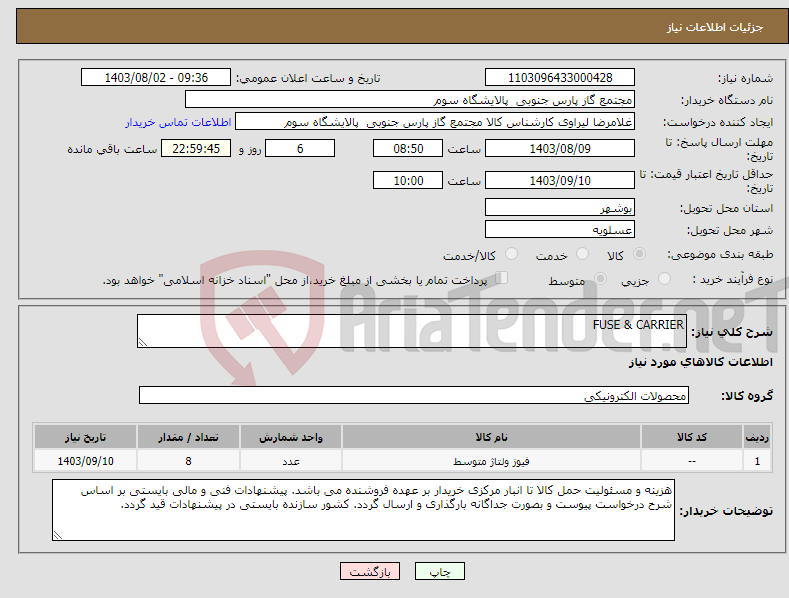Click the واحد شمارش column header
The width and height of the screenshot is (789, 598).
pos(291,437)
